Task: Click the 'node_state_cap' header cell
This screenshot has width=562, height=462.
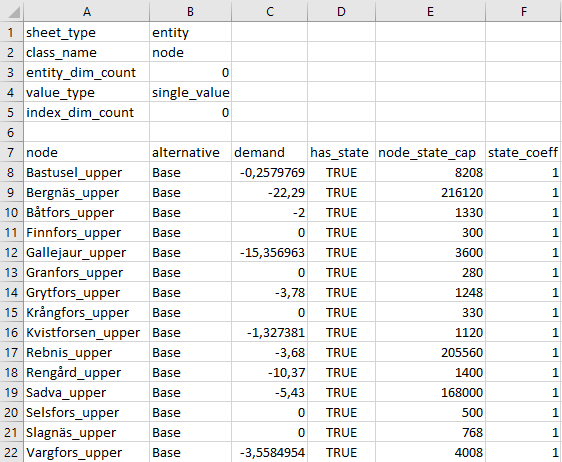Action: (430, 153)
